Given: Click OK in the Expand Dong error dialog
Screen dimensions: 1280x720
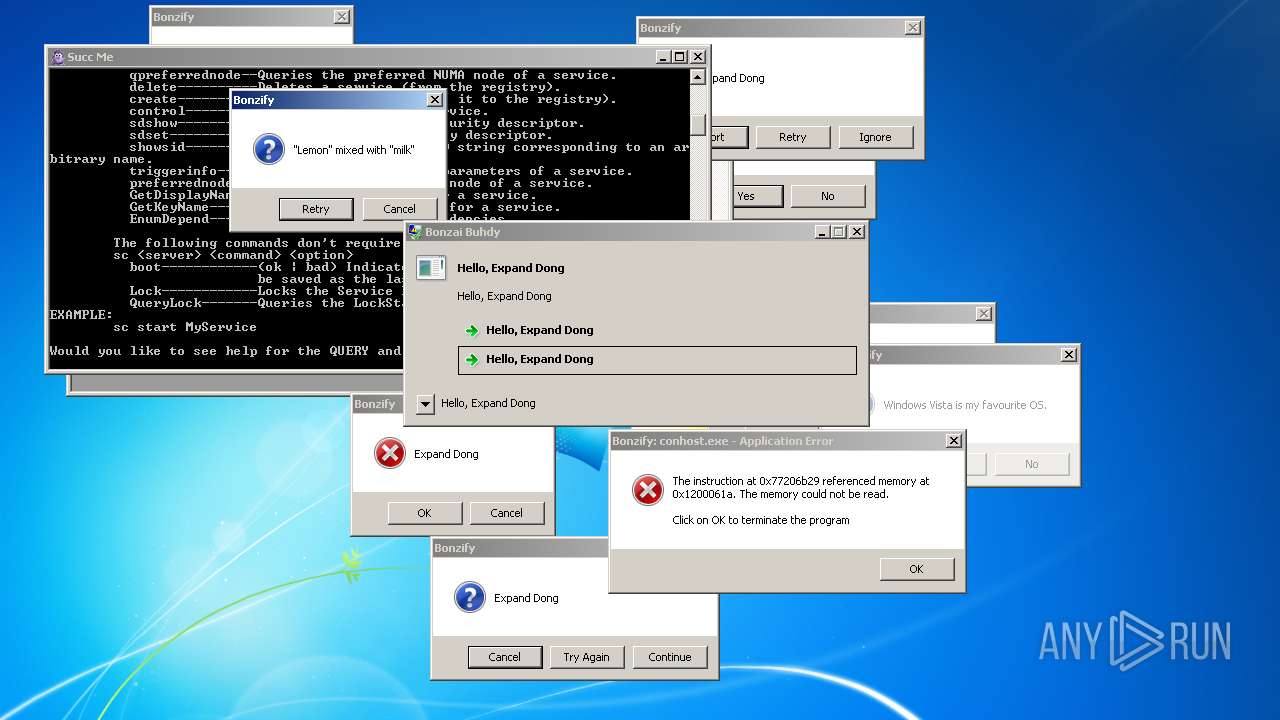Looking at the screenshot, I should click(424, 513).
